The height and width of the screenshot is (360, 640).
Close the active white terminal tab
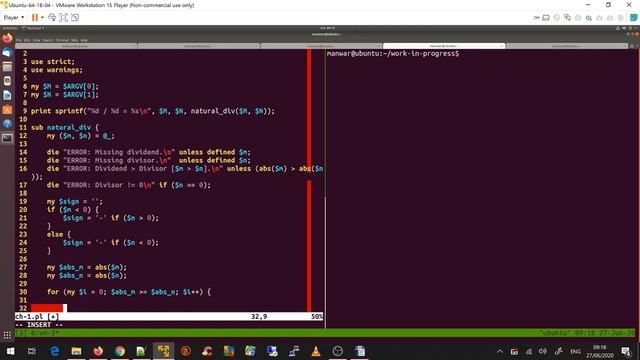point(502,46)
